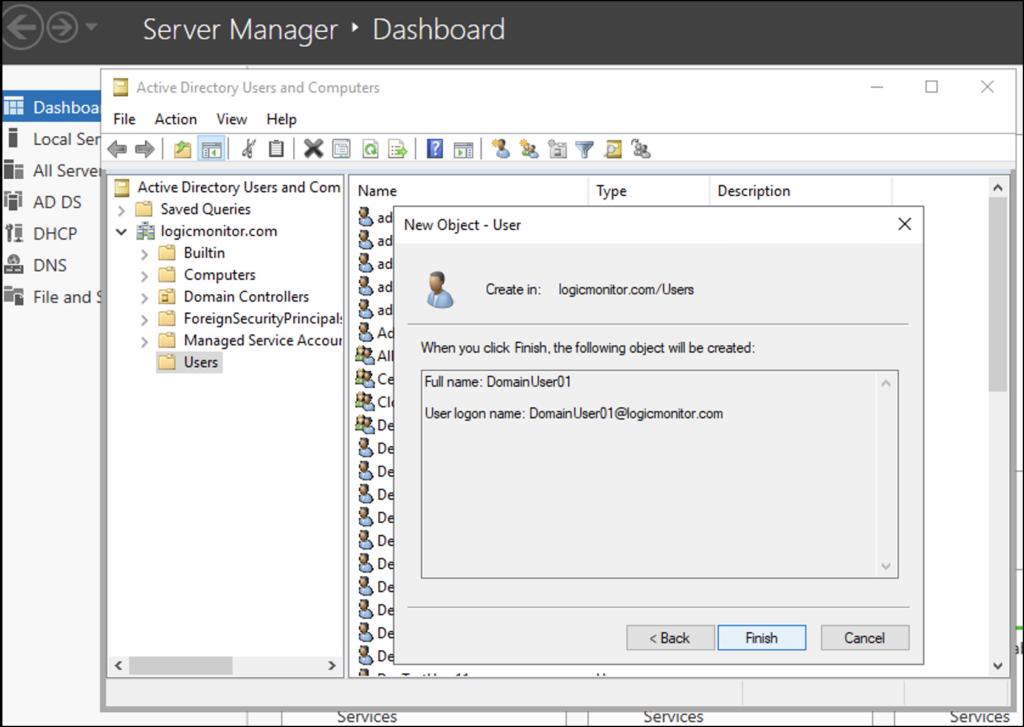The width and height of the screenshot is (1024, 727).
Task: Open the Action menu
Action: coord(175,118)
